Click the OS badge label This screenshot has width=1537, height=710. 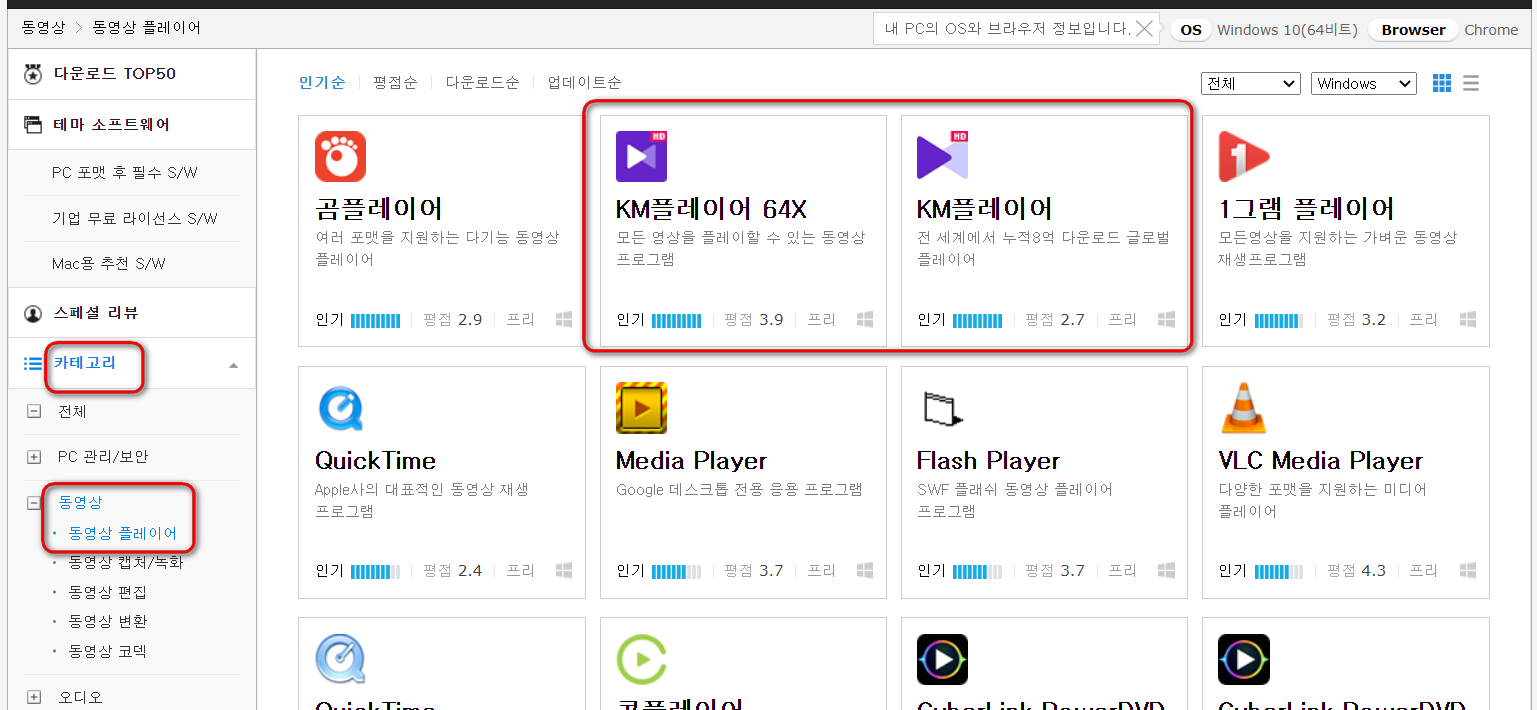pos(1191,30)
